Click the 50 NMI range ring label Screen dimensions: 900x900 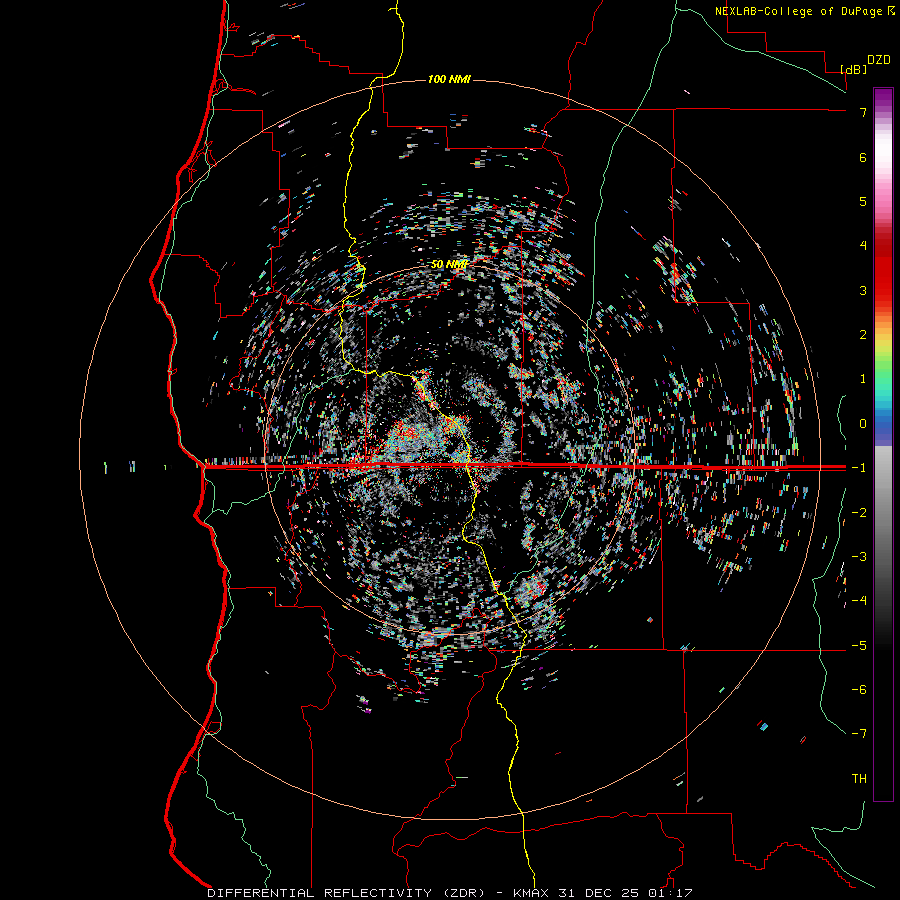tap(449, 264)
